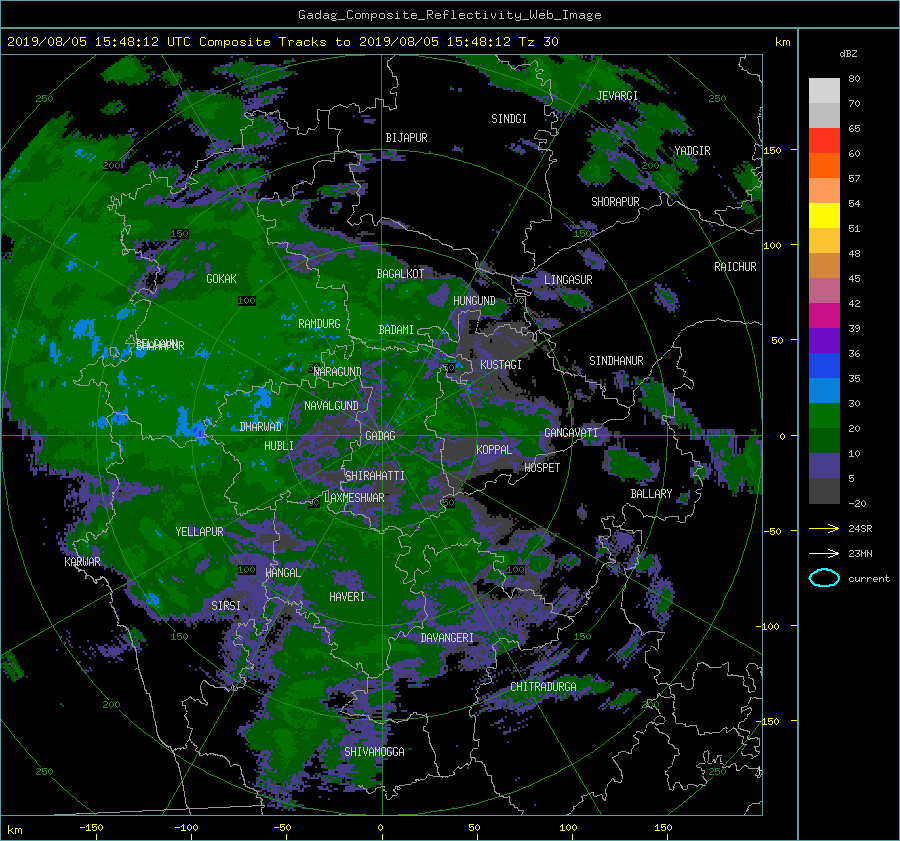The height and width of the screenshot is (841, 900).
Task: Click the BALLARY city label
Action: 651,494
